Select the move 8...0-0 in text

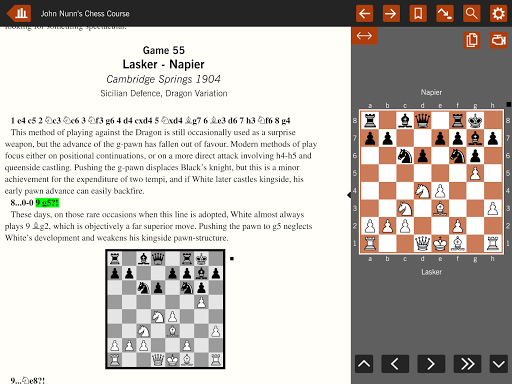[22, 203]
